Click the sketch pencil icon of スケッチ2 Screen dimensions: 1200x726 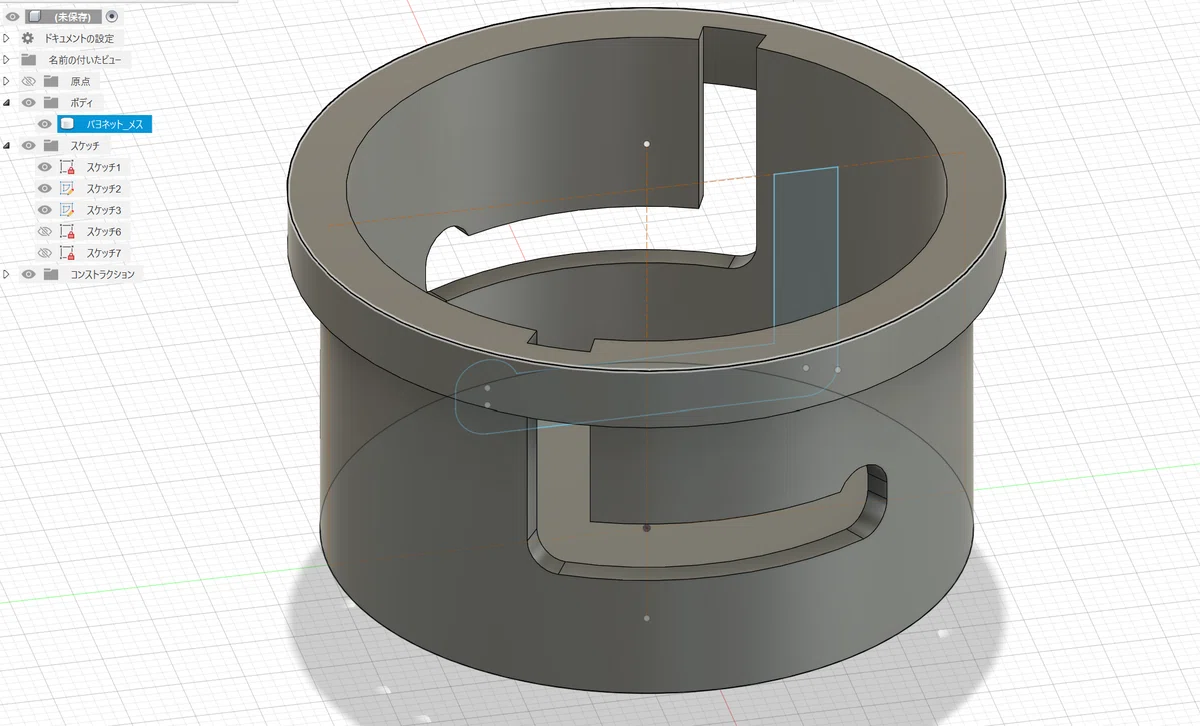[x=68, y=188]
